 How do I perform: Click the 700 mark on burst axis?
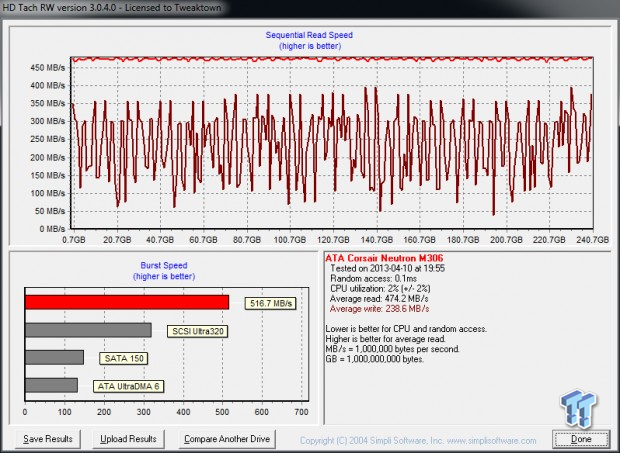click(x=301, y=412)
